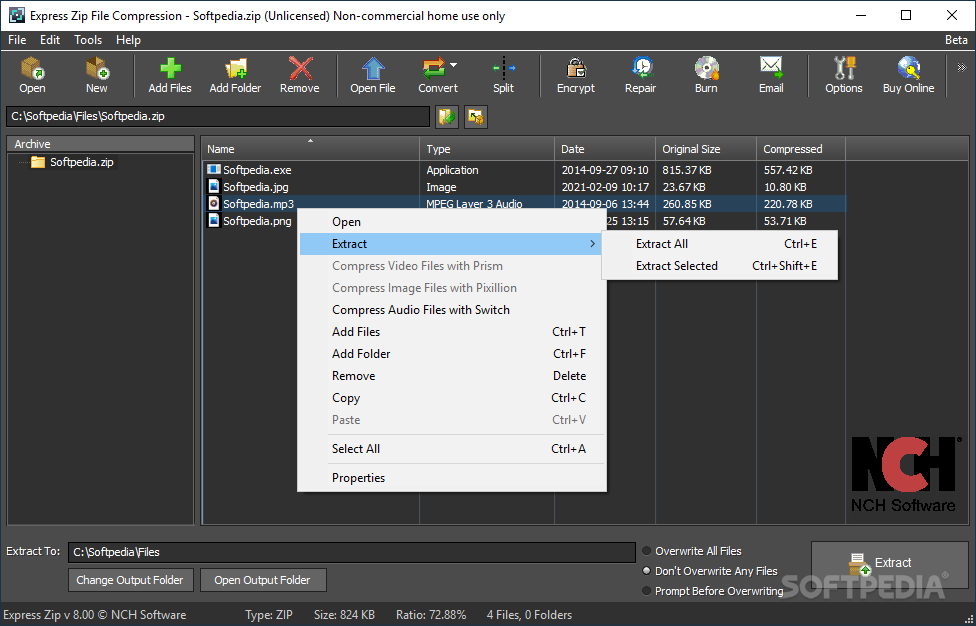The height and width of the screenshot is (626, 976).
Task: Click the large Extract button
Action: (x=889, y=563)
